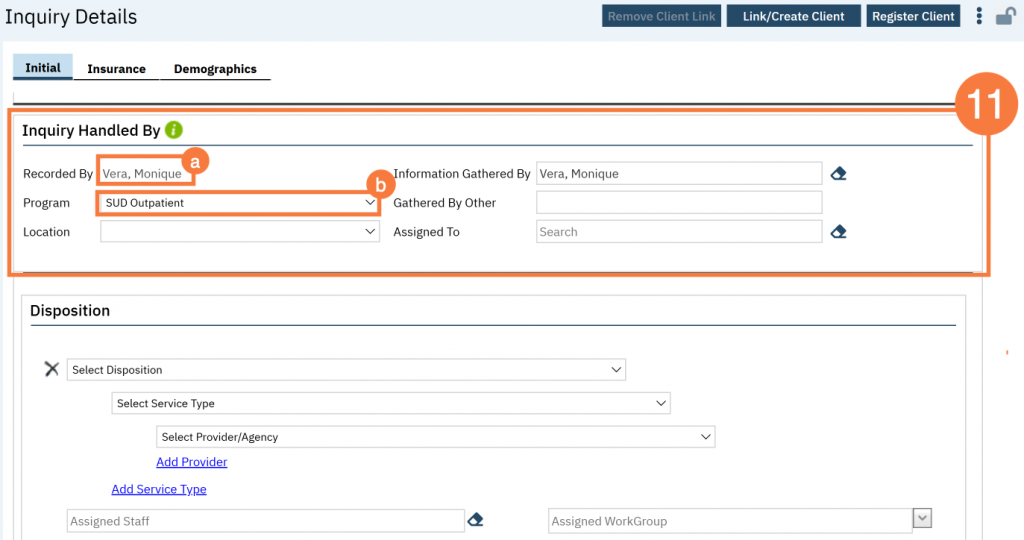Expand the Assigned WorkGroup dropdown arrow

click(923, 518)
